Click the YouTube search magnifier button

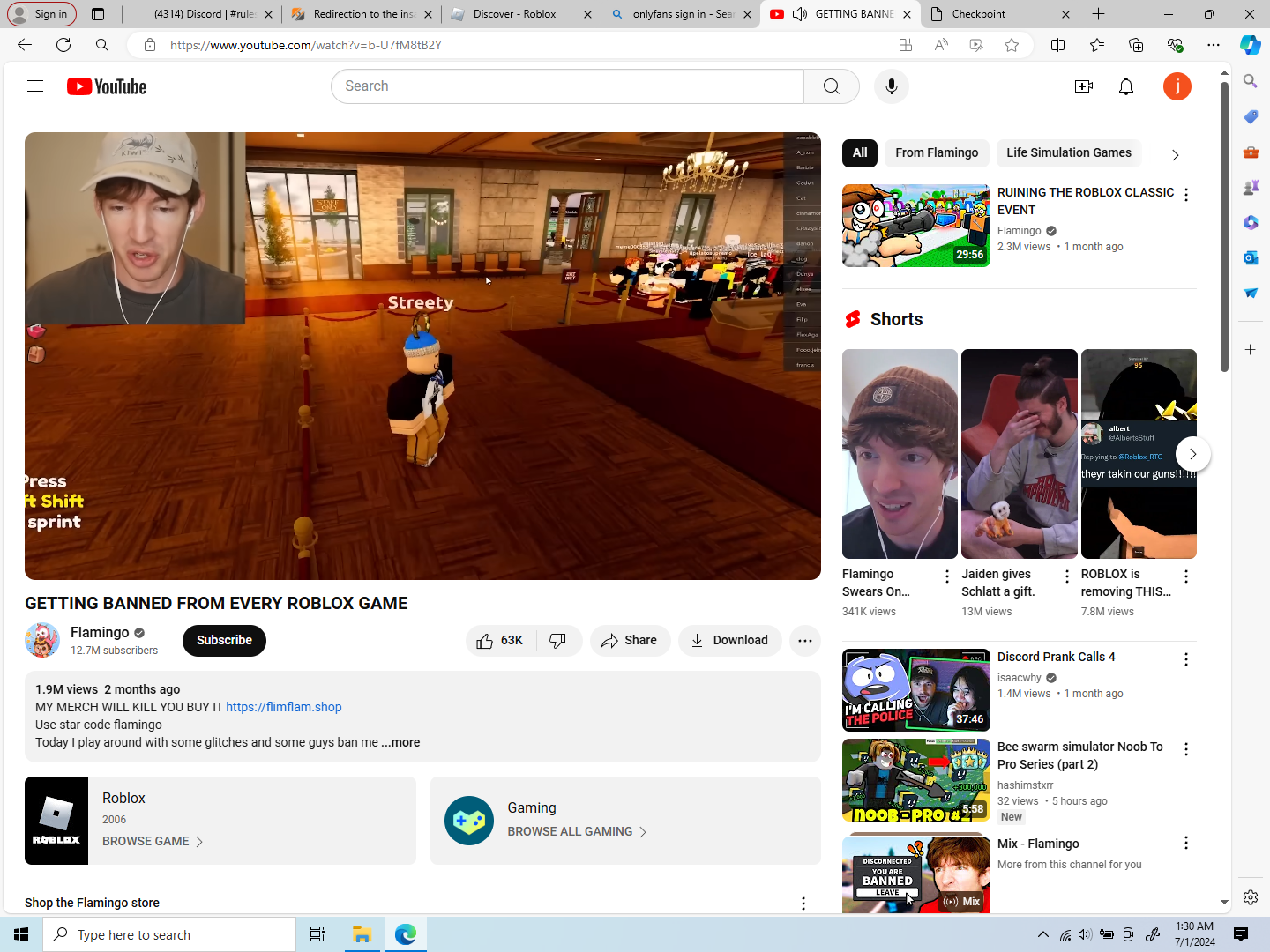pyautogui.click(x=832, y=86)
